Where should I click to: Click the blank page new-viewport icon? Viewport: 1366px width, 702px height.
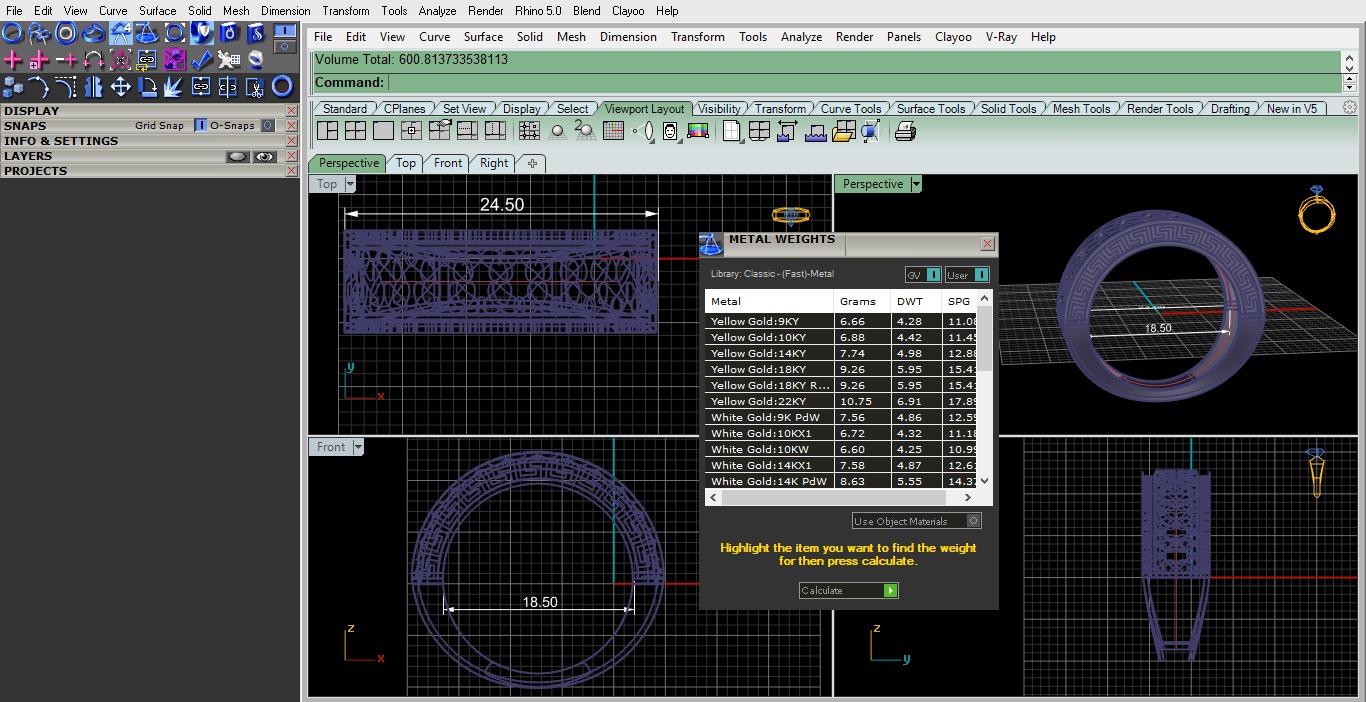coord(731,130)
